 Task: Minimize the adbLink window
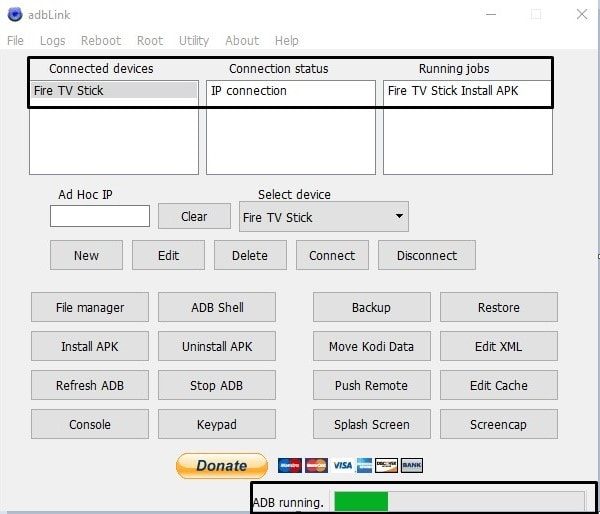pos(491,15)
